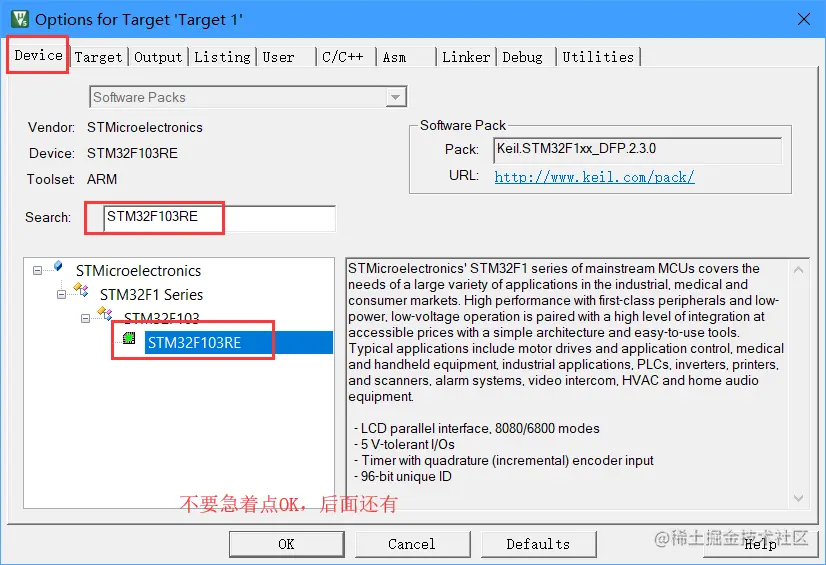Click the STM32F103 subfamily icon
Image resolution: width=826 pixels, height=565 pixels.
105,313
